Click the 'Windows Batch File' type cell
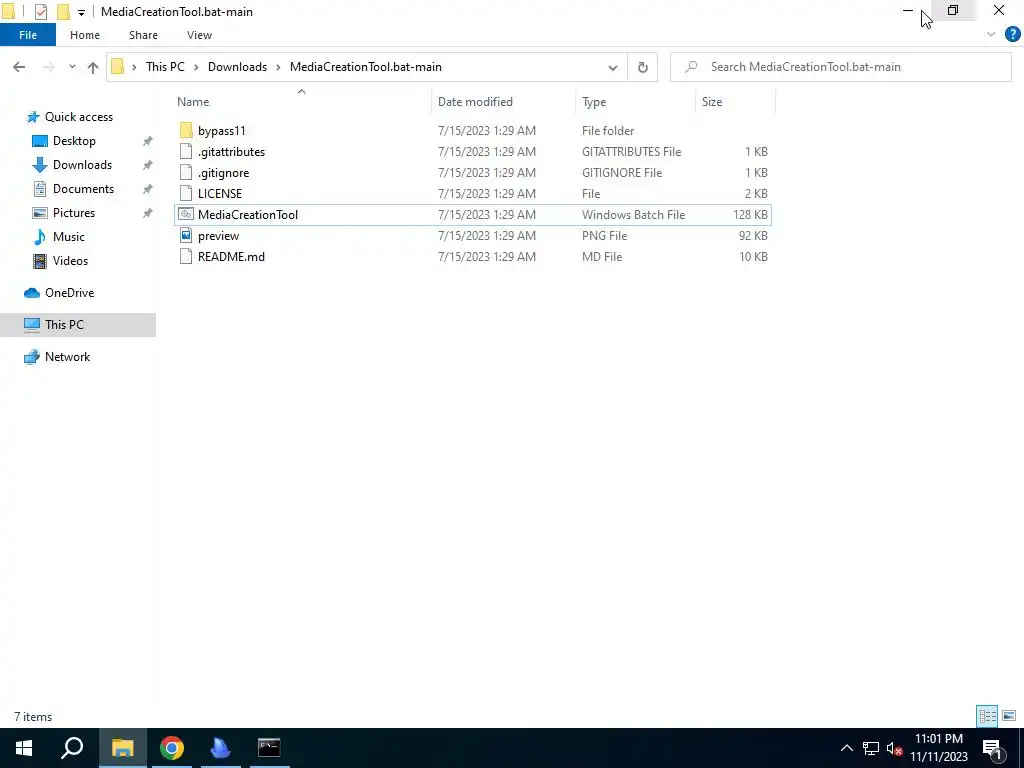 pyautogui.click(x=633, y=214)
